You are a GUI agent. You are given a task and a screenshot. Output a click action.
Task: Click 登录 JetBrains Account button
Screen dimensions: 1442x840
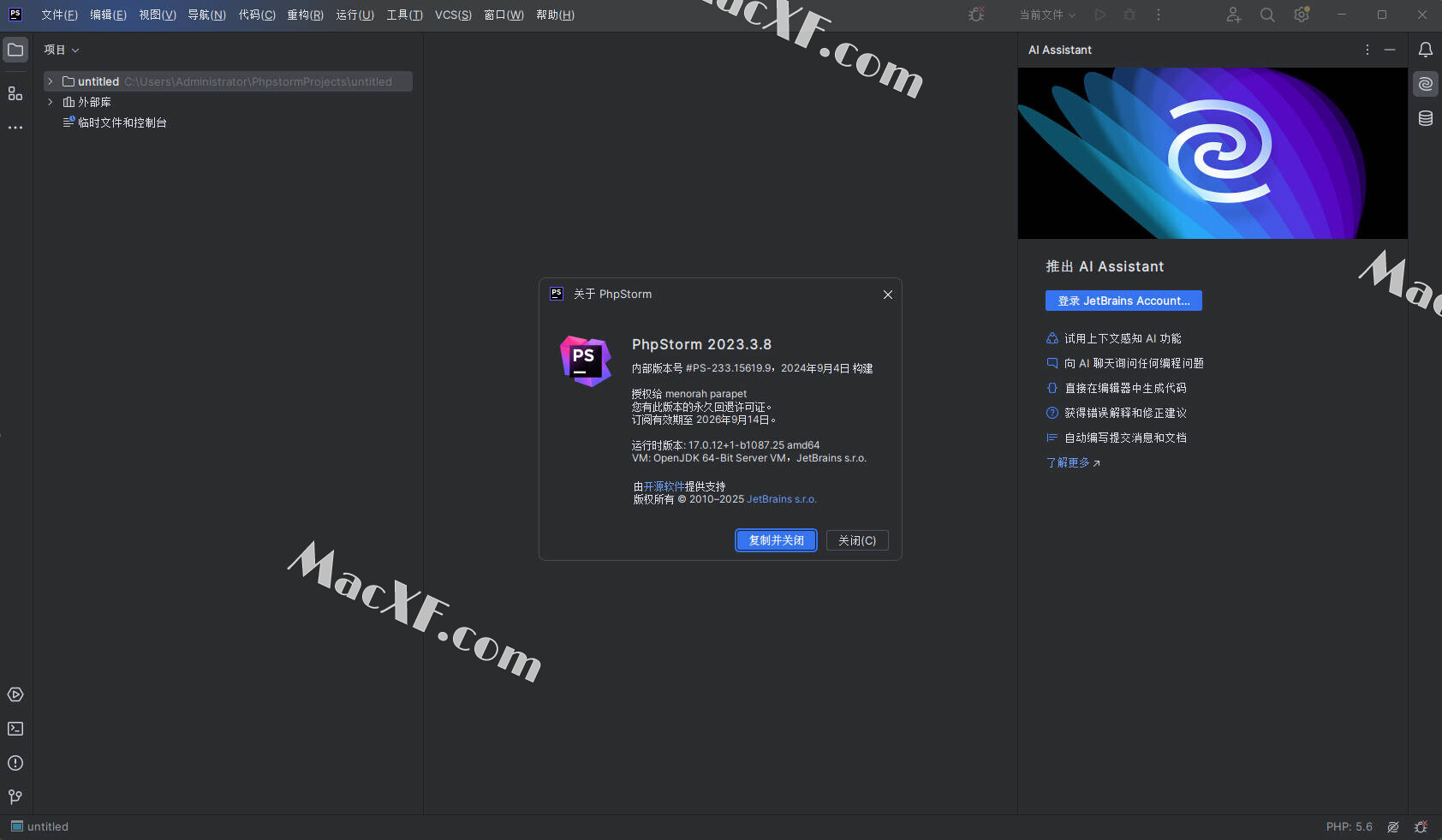pos(1123,301)
